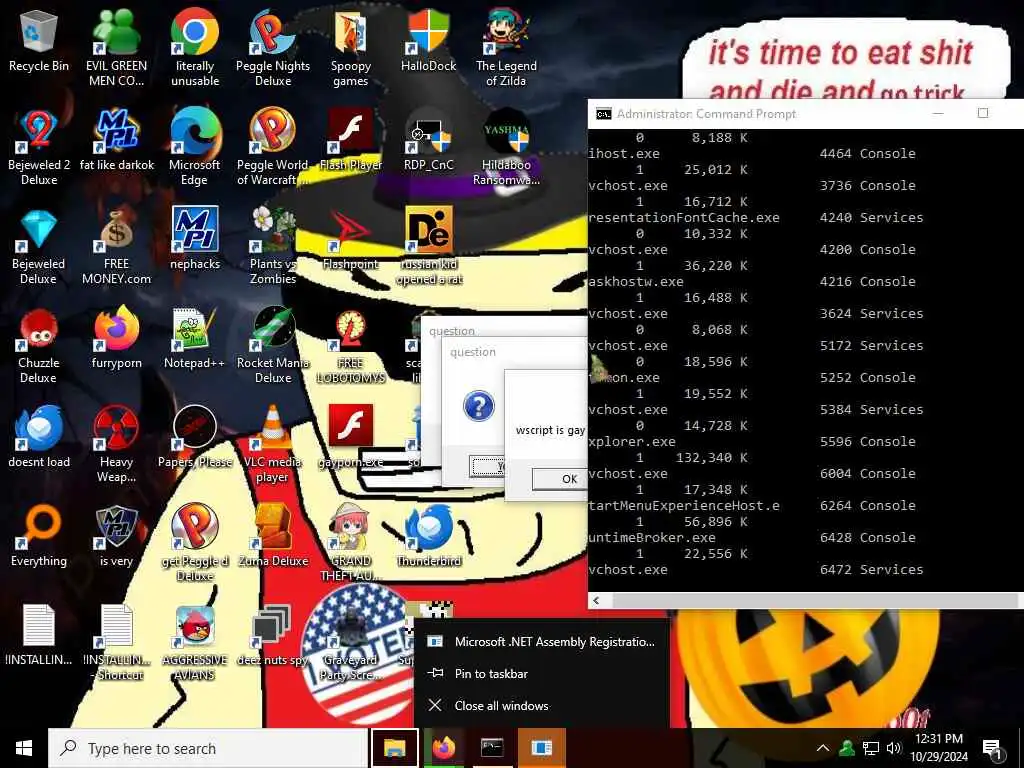Click OK in the wscript is gay dialog

click(x=560, y=479)
